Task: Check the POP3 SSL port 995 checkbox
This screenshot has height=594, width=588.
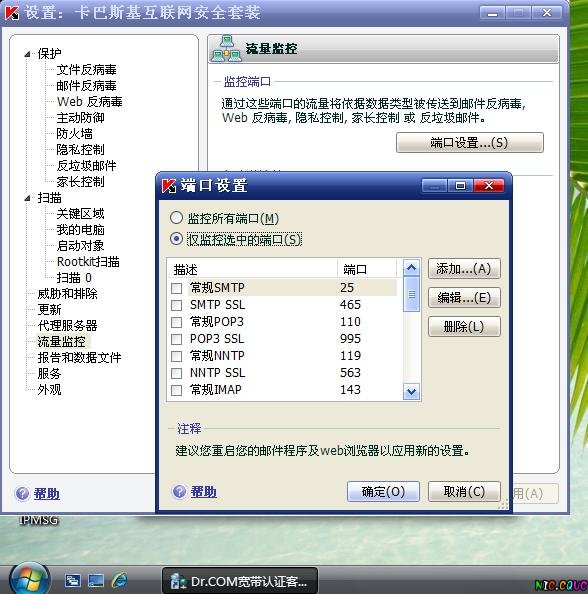Action: tap(177, 339)
